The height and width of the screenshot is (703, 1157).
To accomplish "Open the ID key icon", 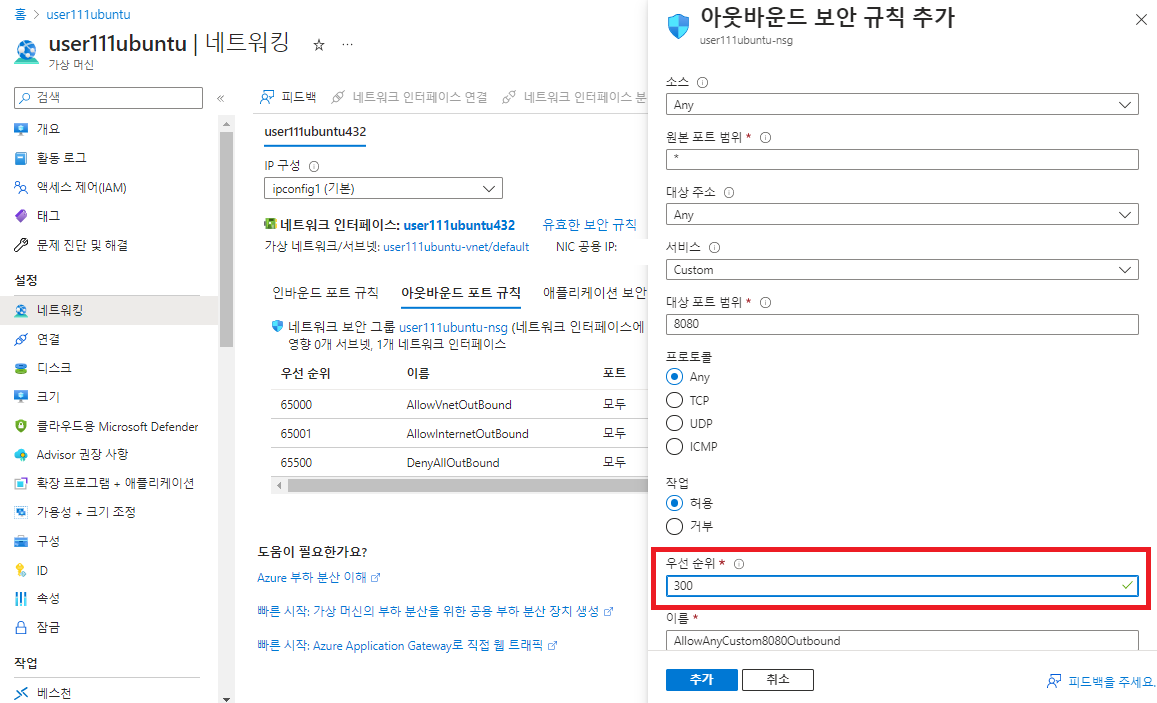I will (x=21, y=570).
